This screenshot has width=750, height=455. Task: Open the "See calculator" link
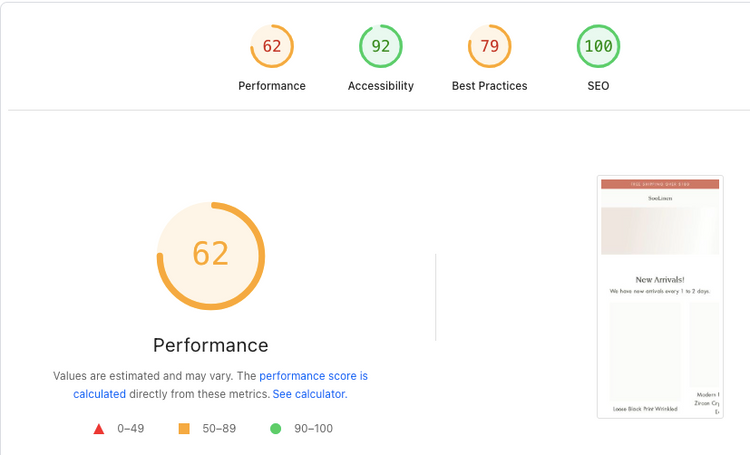click(309, 394)
